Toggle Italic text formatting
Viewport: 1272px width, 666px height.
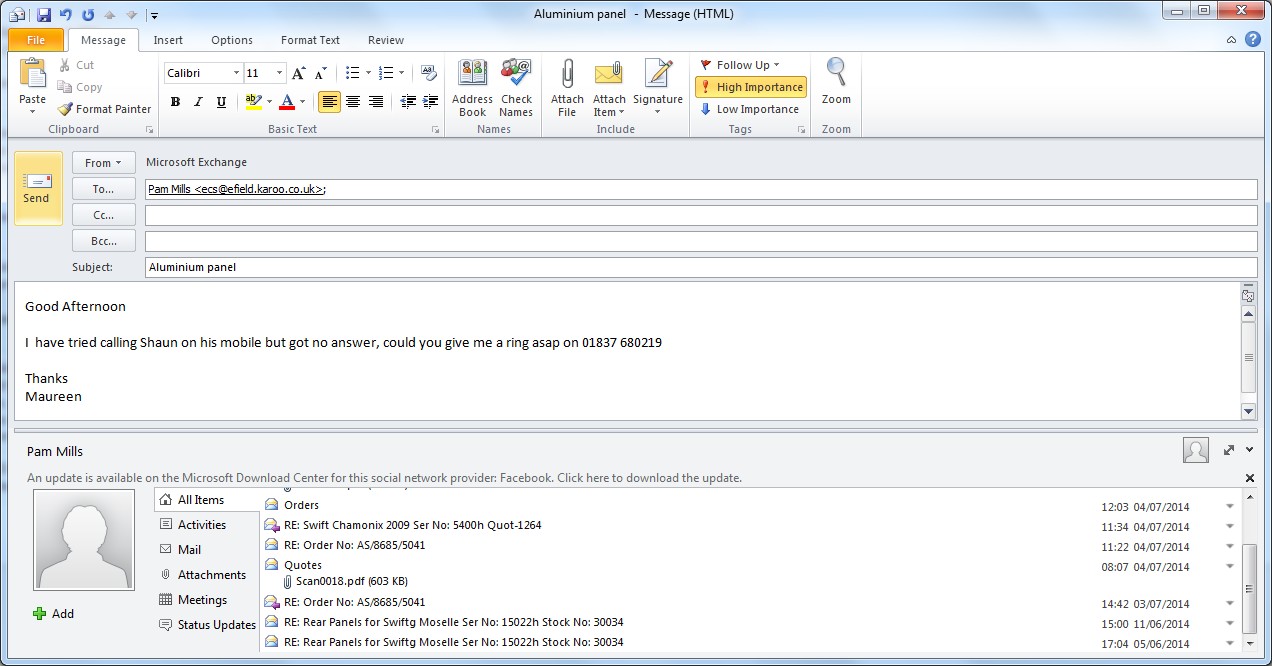[x=198, y=102]
